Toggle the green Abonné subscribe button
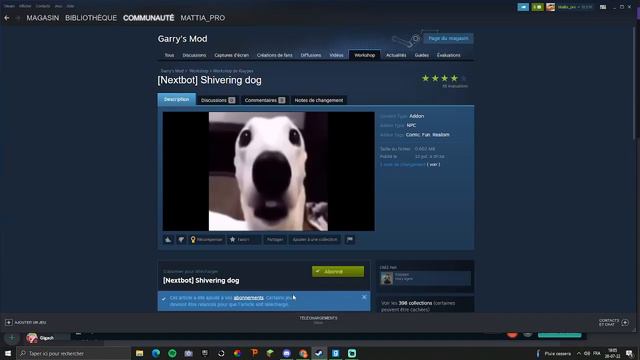Viewport: 640px width, 360px height. (x=338, y=271)
